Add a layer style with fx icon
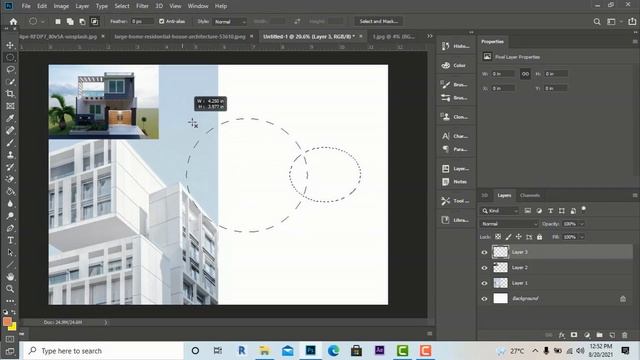This screenshot has height=360, width=640. [562, 335]
